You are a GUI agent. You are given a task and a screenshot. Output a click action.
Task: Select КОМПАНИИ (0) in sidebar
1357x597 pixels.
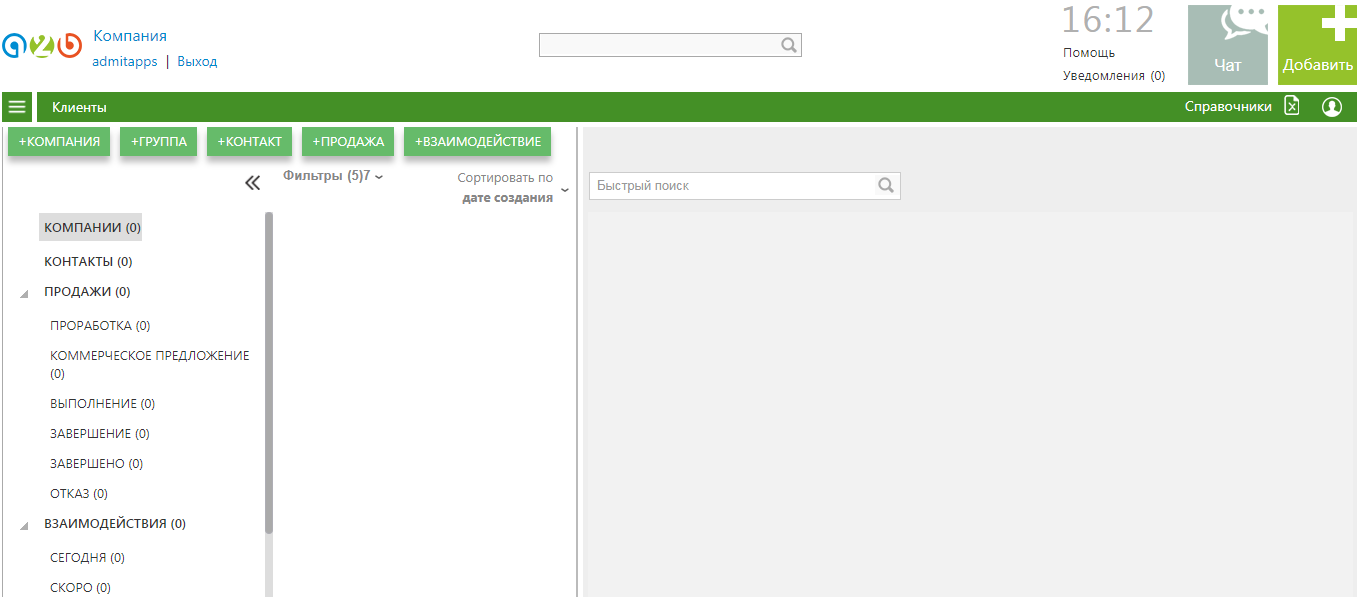tap(91, 227)
